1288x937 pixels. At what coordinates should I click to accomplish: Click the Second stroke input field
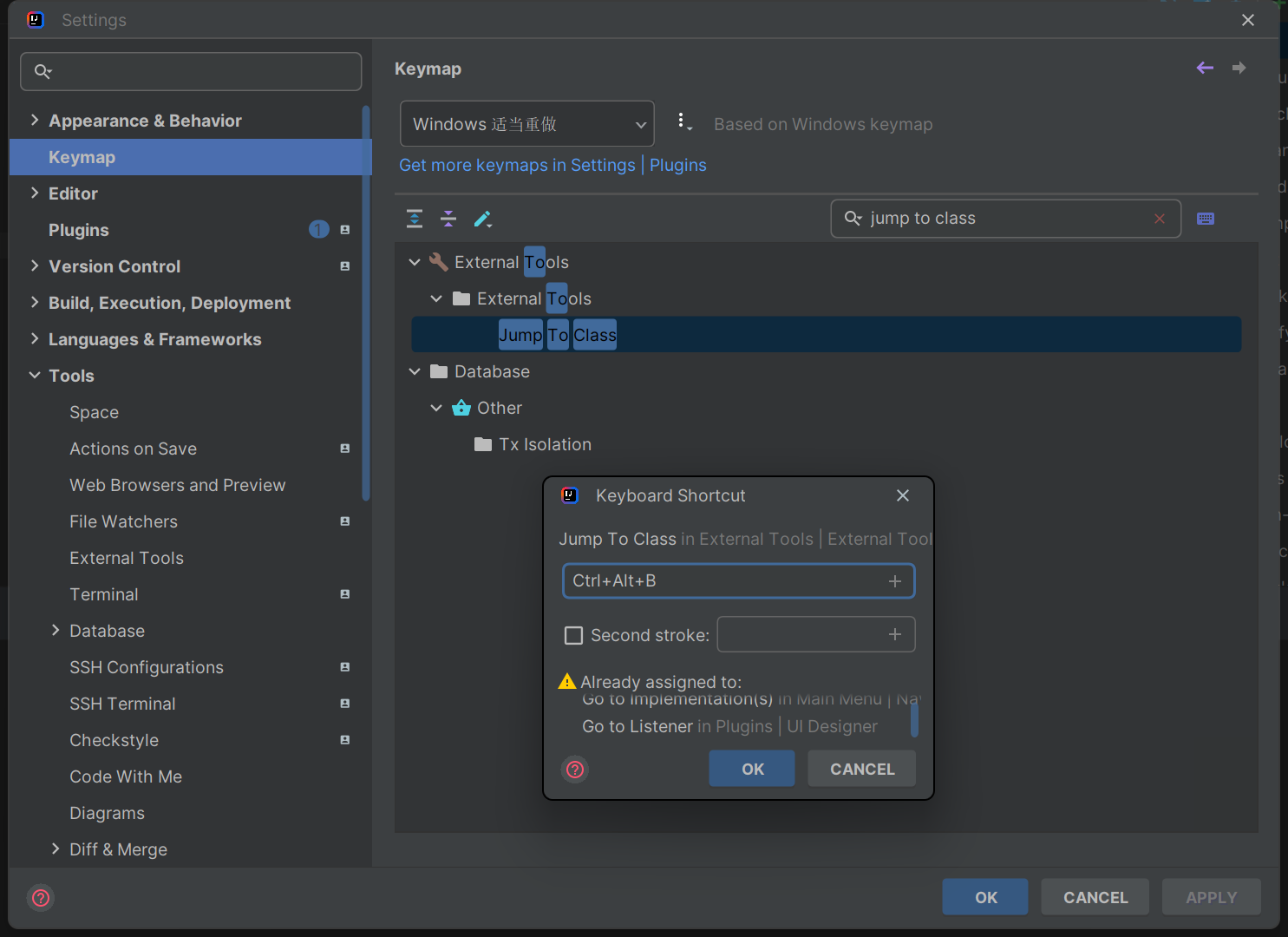point(802,635)
